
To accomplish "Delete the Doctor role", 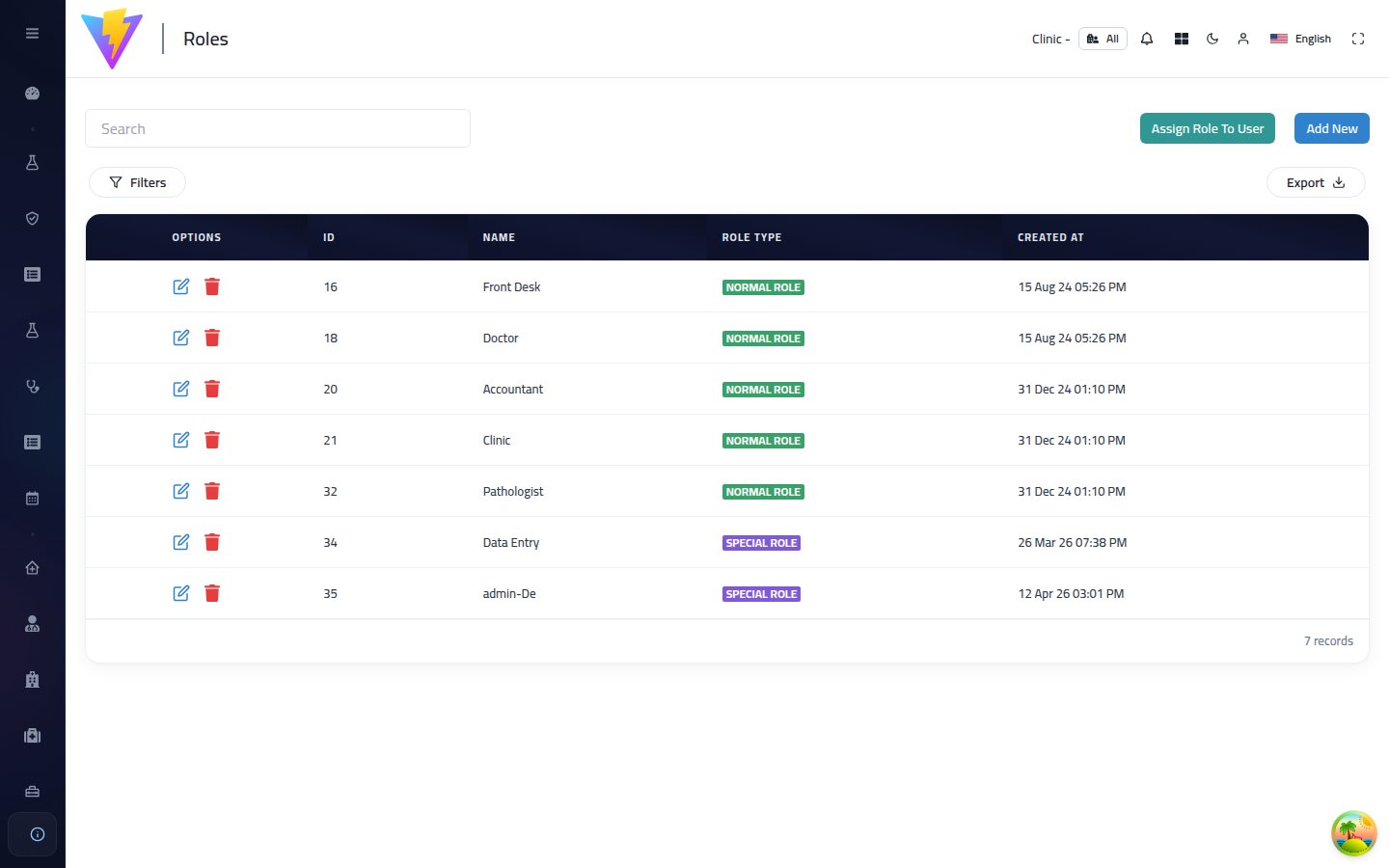I will tap(212, 338).
